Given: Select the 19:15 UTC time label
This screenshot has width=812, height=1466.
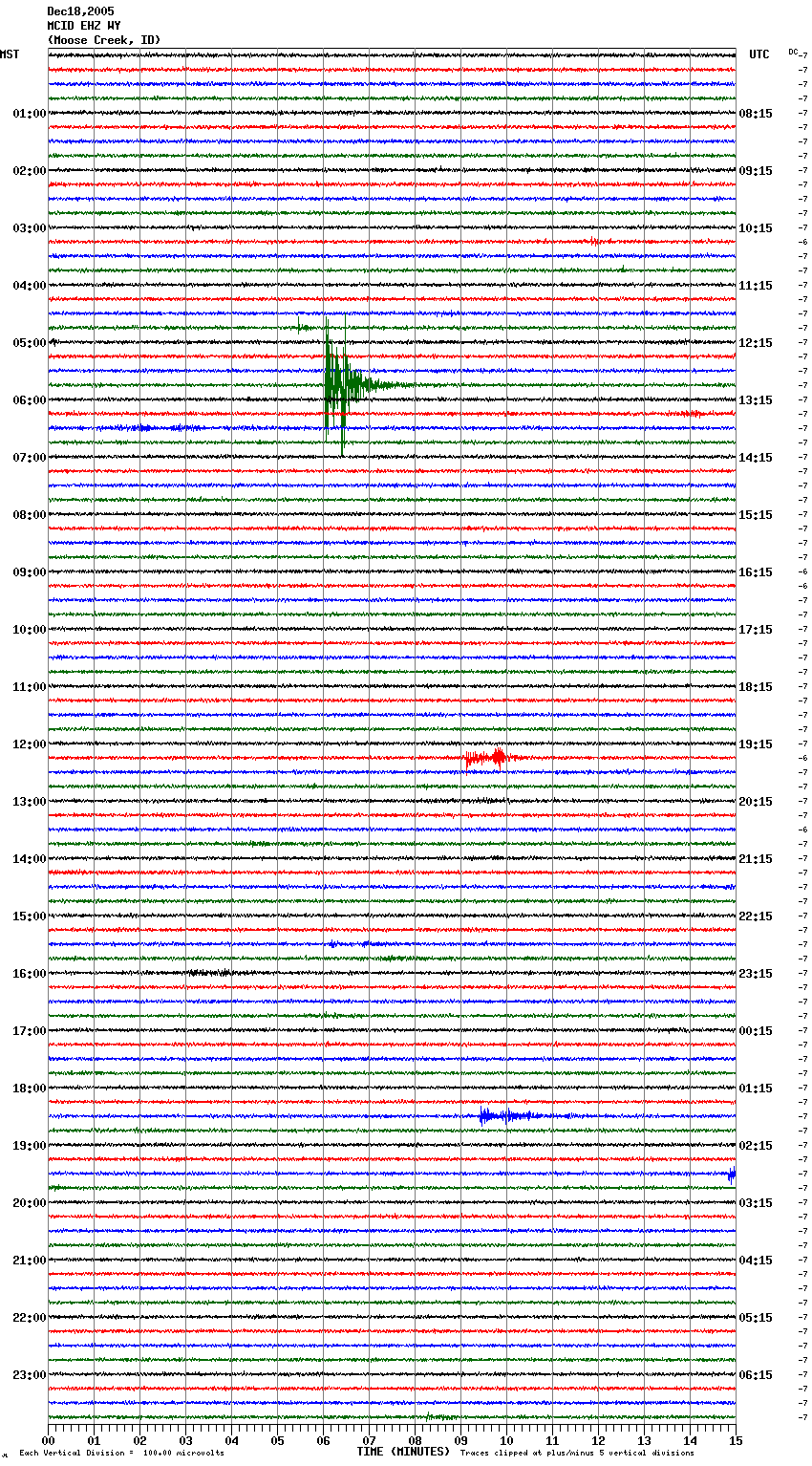Looking at the screenshot, I should (756, 744).
